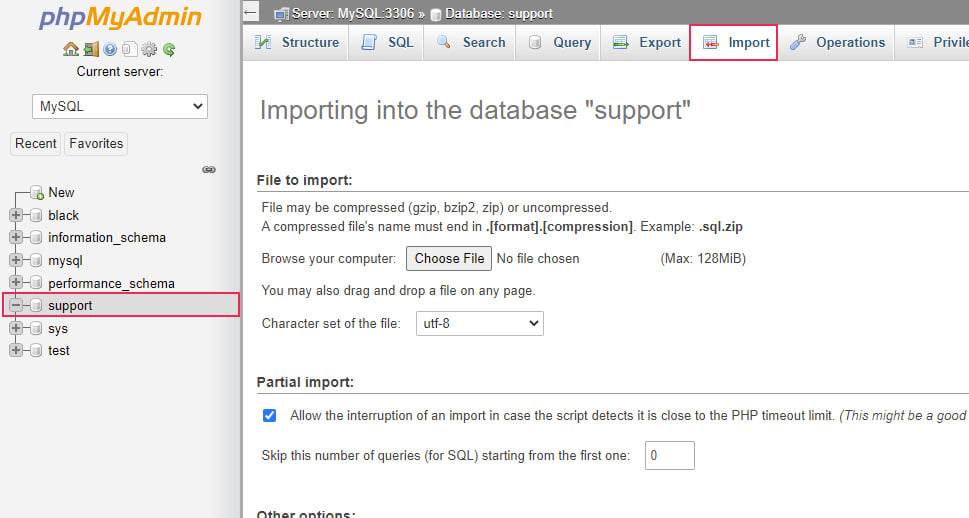Open navigation panel settings gear icon
Viewport: 969px width, 518px height.
point(149,49)
